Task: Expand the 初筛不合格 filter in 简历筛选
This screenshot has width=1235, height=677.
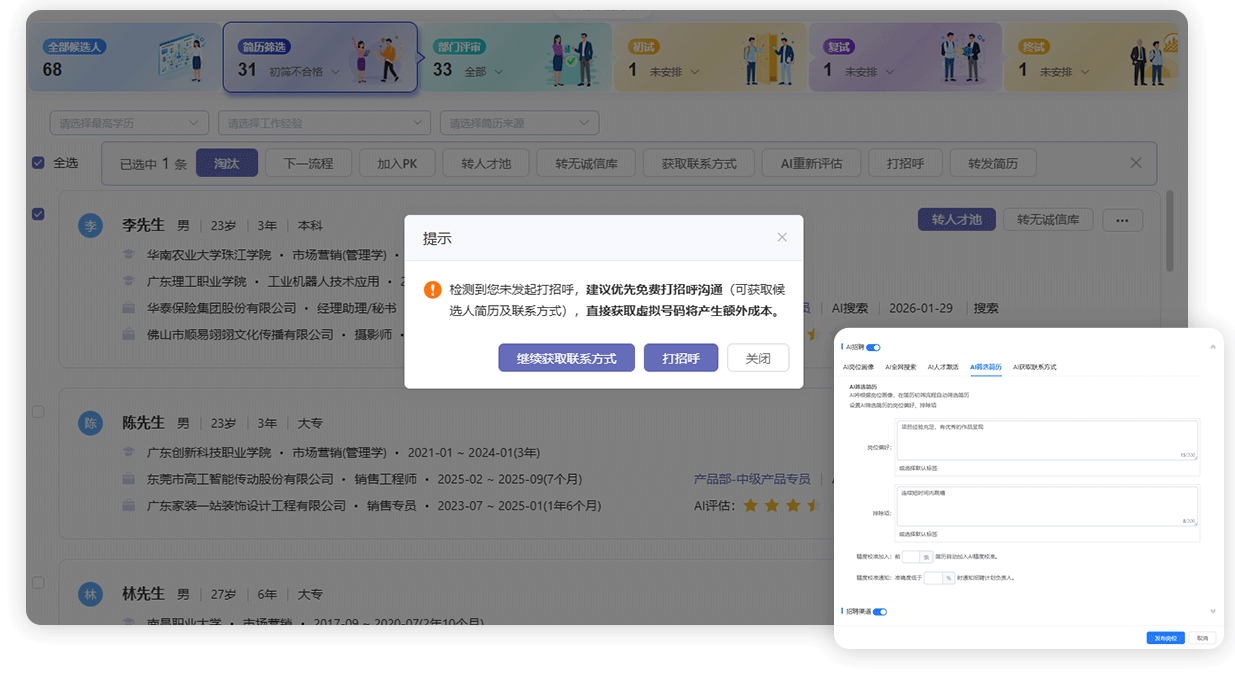Action: pyautogui.click(x=335, y=72)
